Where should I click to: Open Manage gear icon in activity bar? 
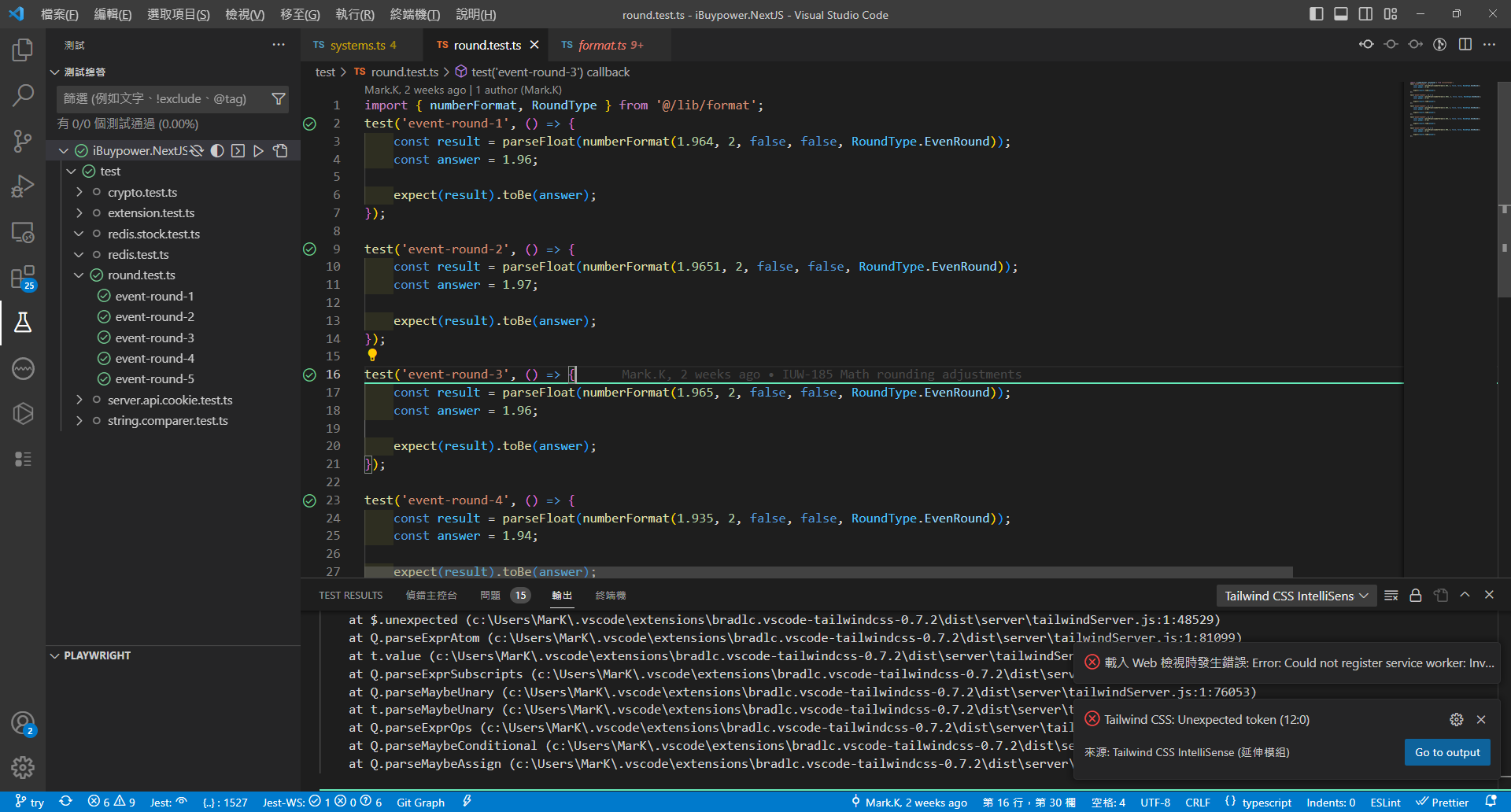23,766
